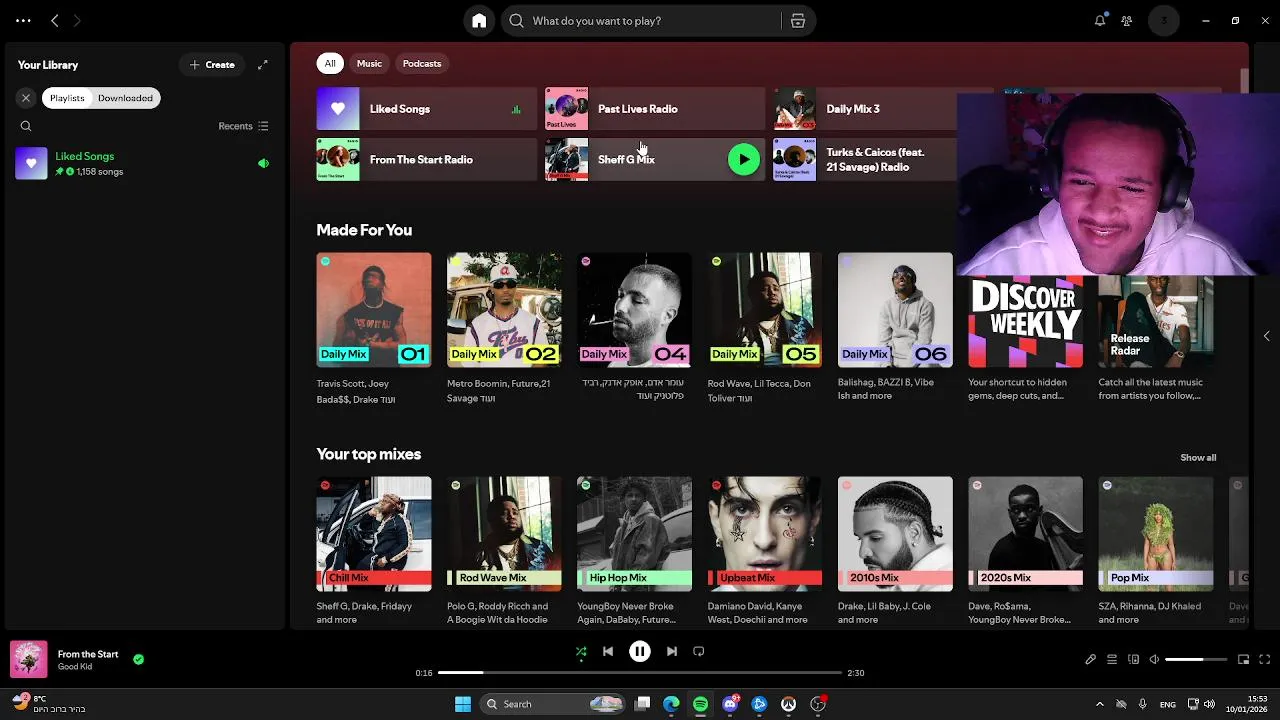Open the Chill Mix card
The height and width of the screenshot is (720, 1280).
pos(374,551)
